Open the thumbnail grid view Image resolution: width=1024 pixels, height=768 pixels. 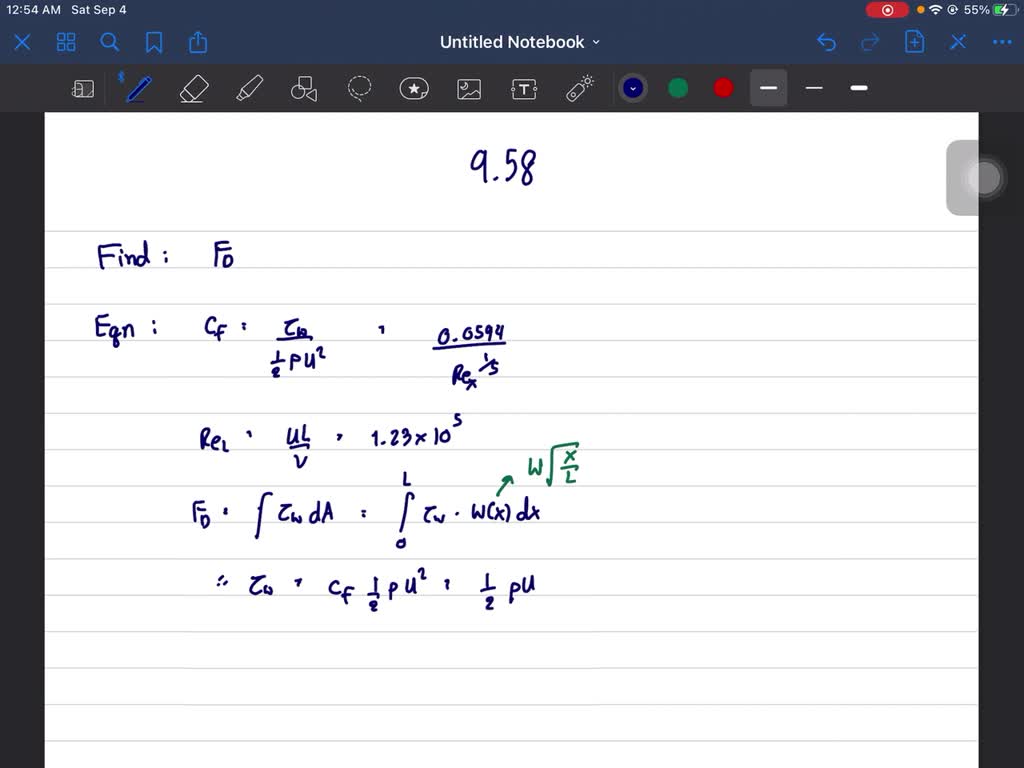click(x=66, y=42)
